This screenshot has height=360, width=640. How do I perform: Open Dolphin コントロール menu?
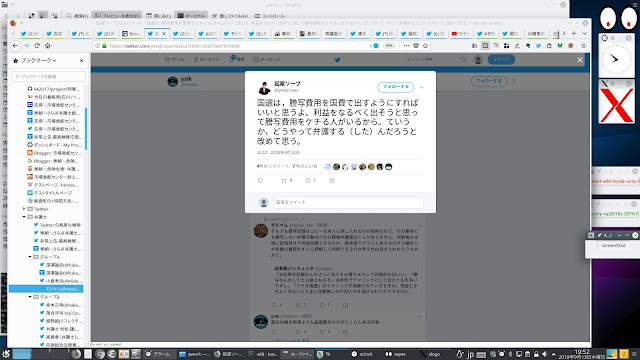(x=270, y=16)
